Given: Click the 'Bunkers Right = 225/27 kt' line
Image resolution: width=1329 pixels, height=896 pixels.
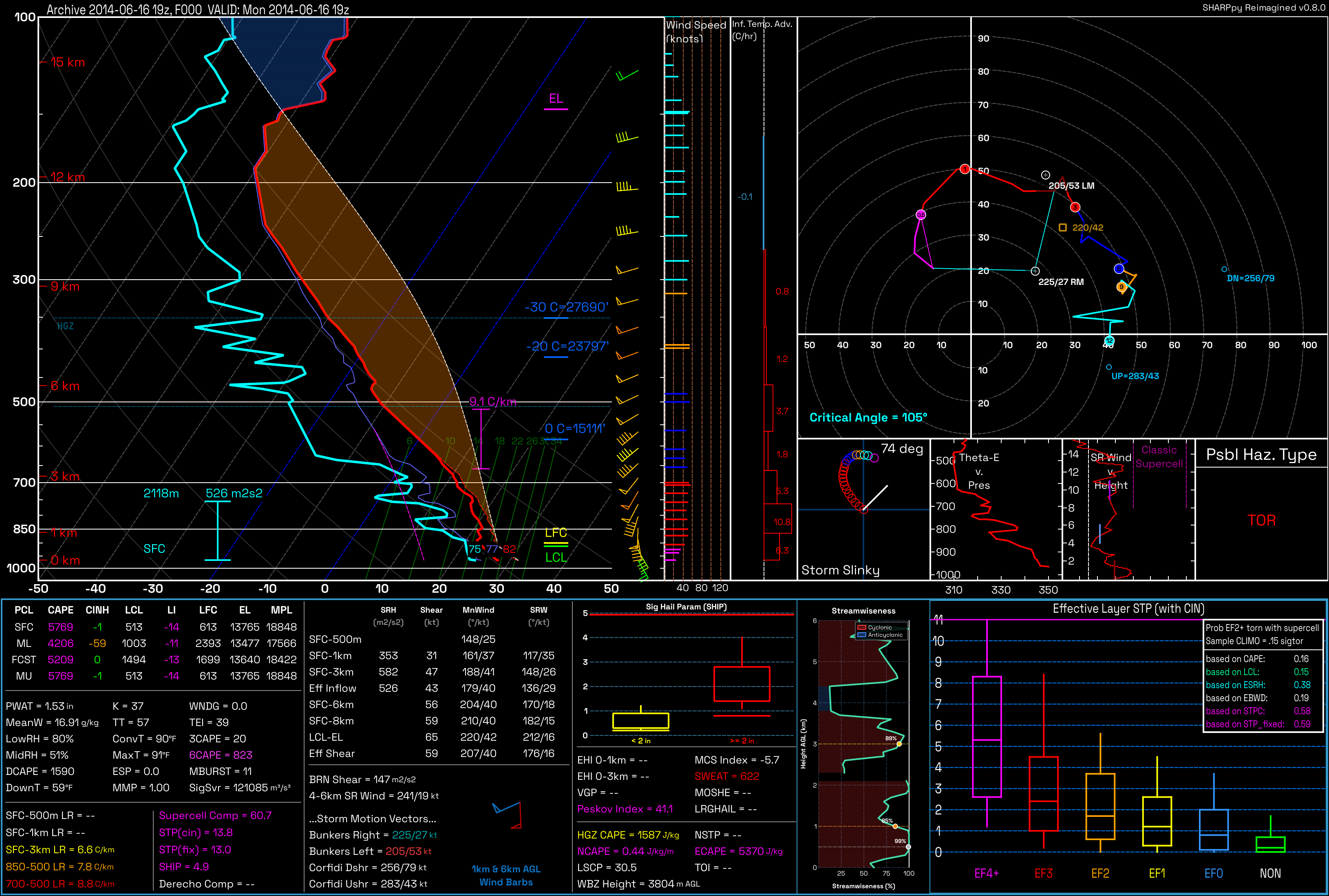Looking at the screenshot, I should click(373, 835).
